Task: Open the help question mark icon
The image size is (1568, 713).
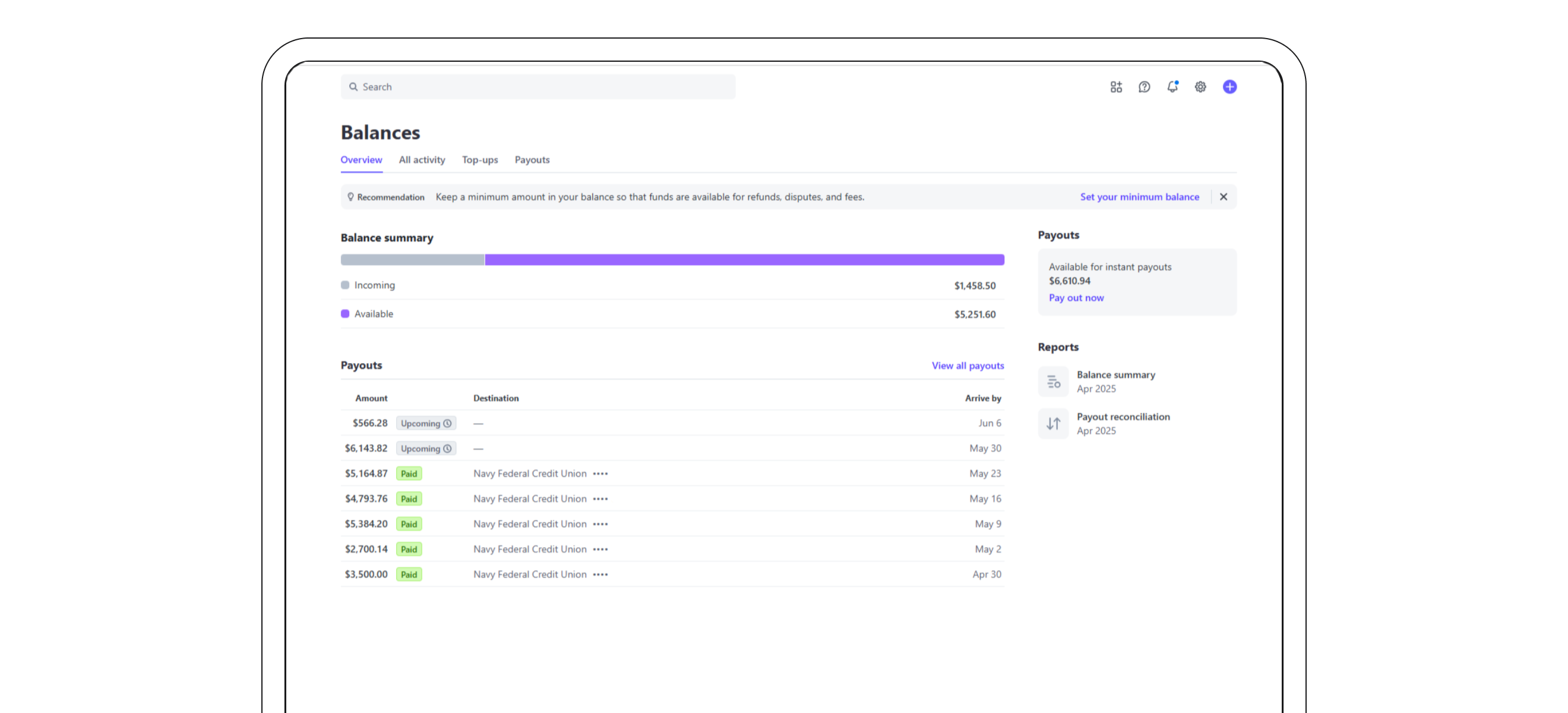Action: (1145, 87)
